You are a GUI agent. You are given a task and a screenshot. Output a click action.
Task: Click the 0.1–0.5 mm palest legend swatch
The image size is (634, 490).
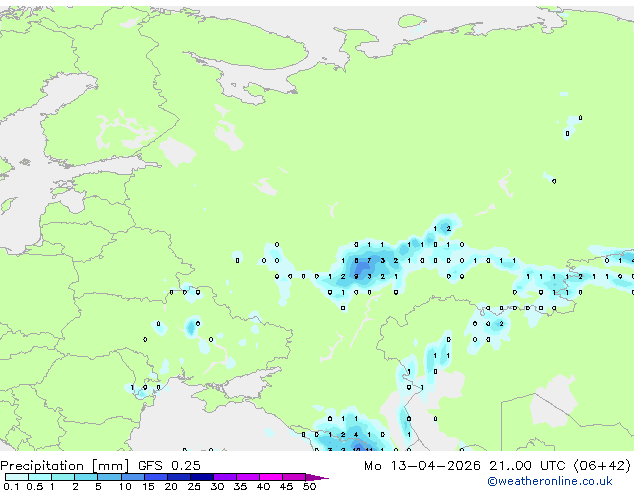tap(17, 477)
